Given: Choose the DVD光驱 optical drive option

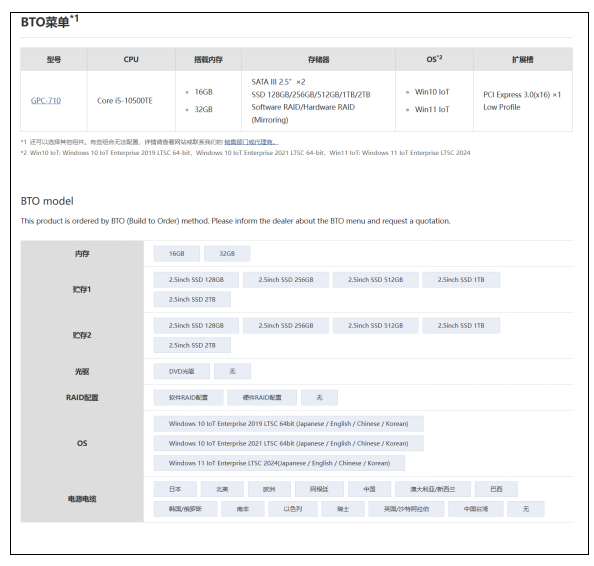Looking at the screenshot, I should (181, 371).
